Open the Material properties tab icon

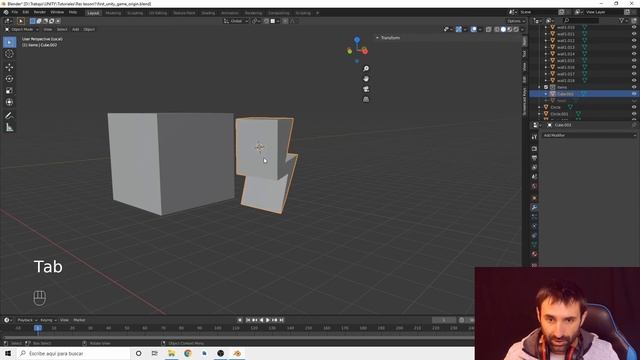[534, 254]
